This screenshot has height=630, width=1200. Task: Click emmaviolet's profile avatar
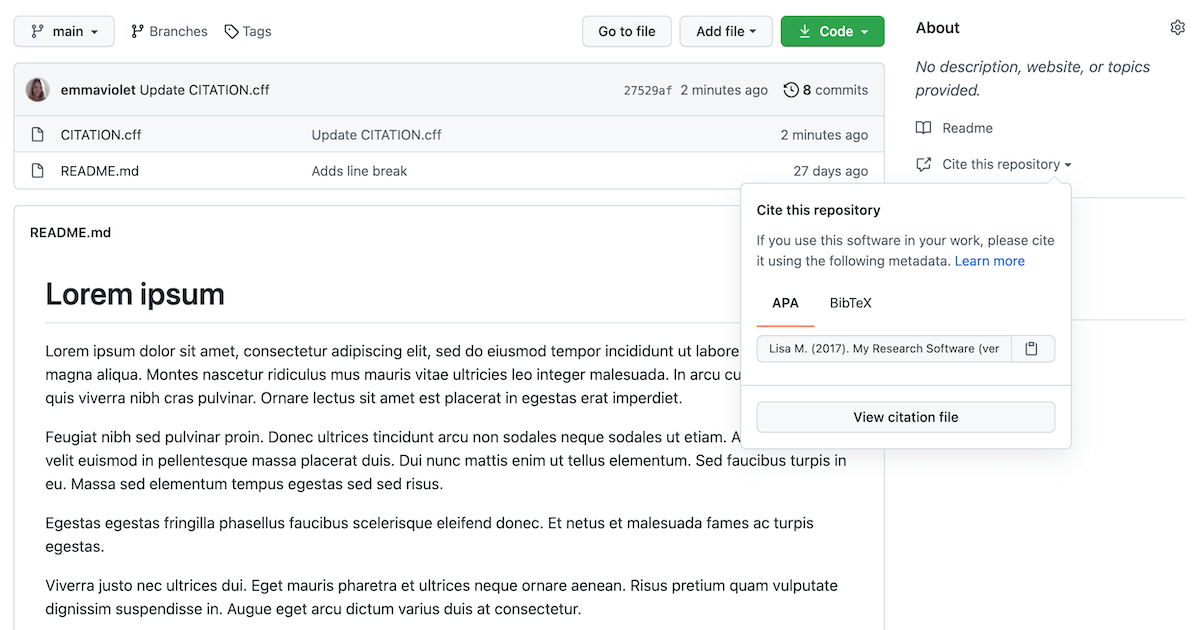(x=37, y=89)
